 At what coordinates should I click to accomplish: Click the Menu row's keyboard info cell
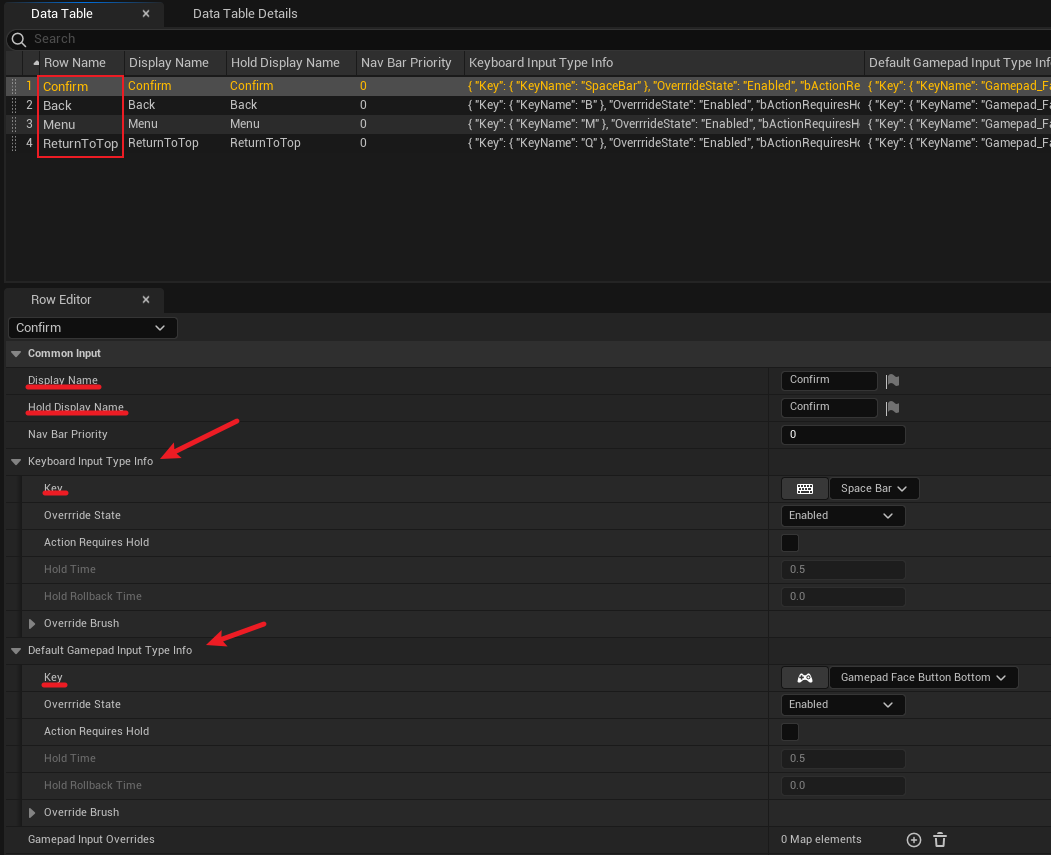pyautogui.click(x=664, y=123)
